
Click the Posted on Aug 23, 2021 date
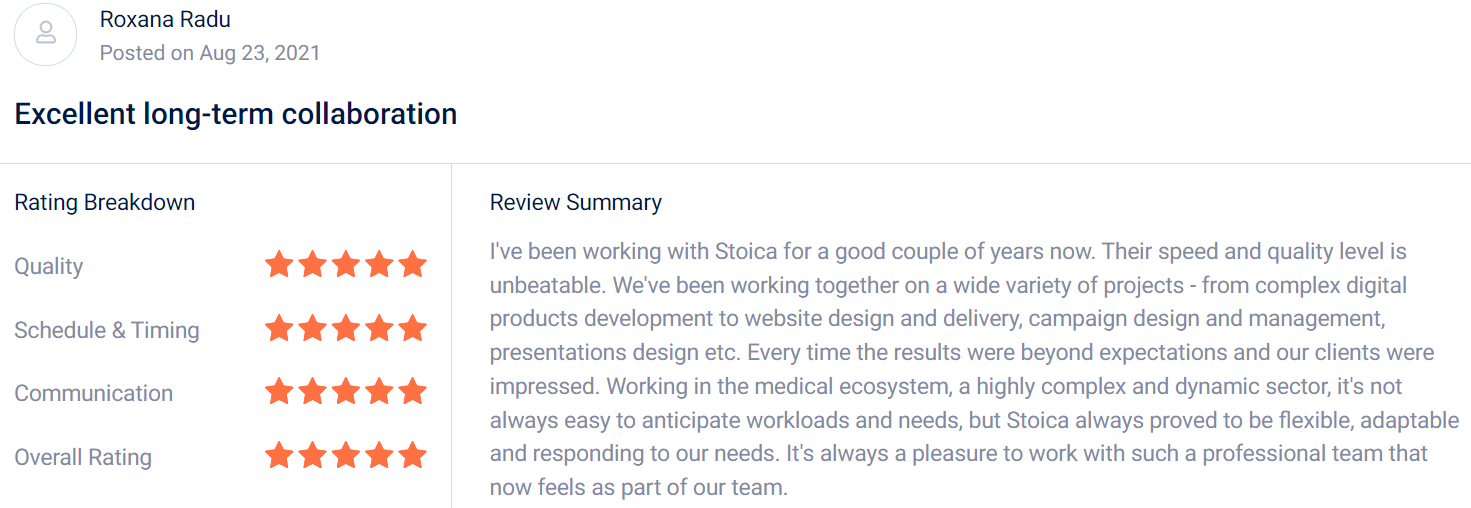(210, 53)
